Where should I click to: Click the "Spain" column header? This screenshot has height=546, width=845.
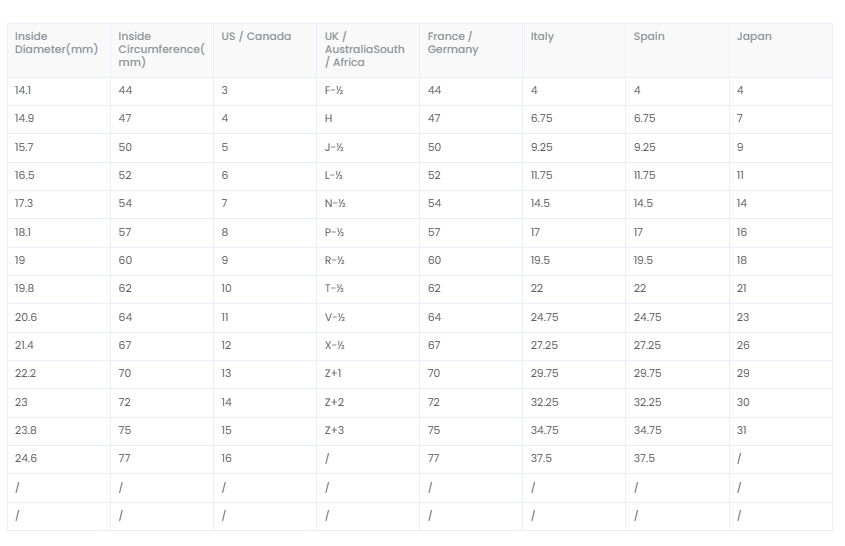tap(649, 37)
